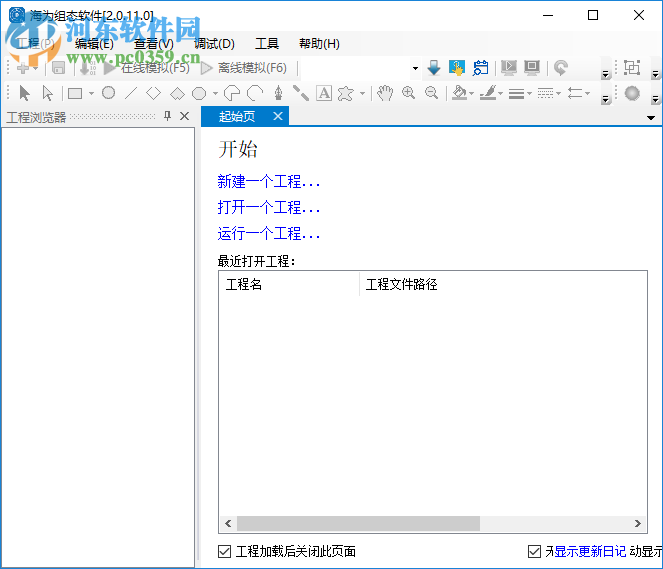Viewport: 663px width, 569px height.
Task: Click the touch hand screen icon
Action: [x=457, y=68]
